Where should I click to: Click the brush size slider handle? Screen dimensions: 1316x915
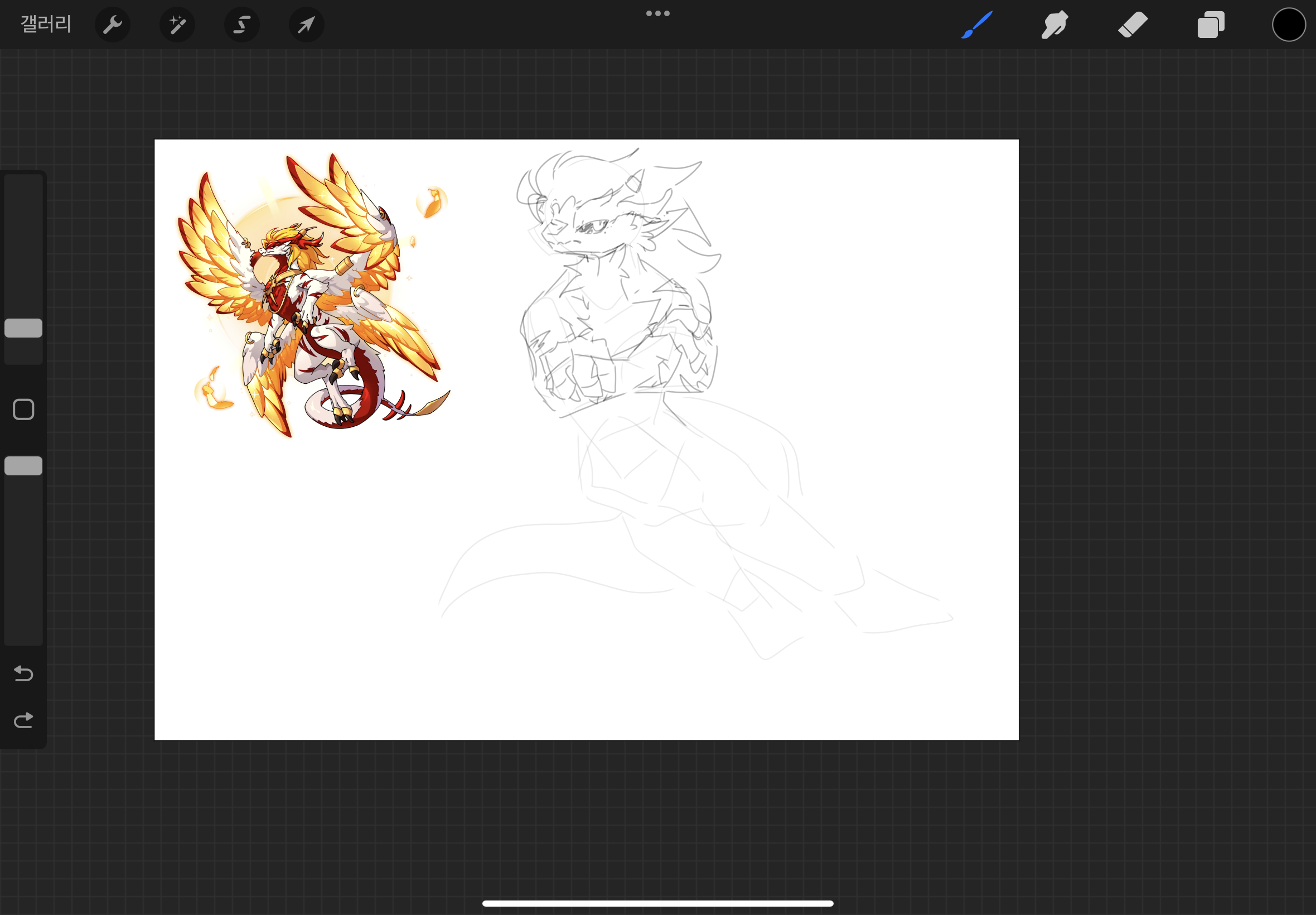(23, 328)
